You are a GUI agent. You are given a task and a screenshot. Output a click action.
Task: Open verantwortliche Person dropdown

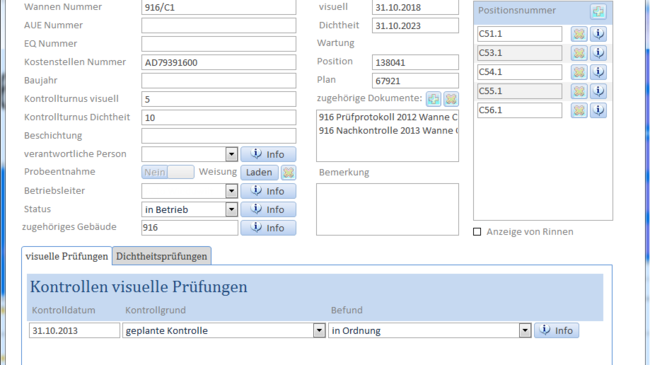pos(231,154)
